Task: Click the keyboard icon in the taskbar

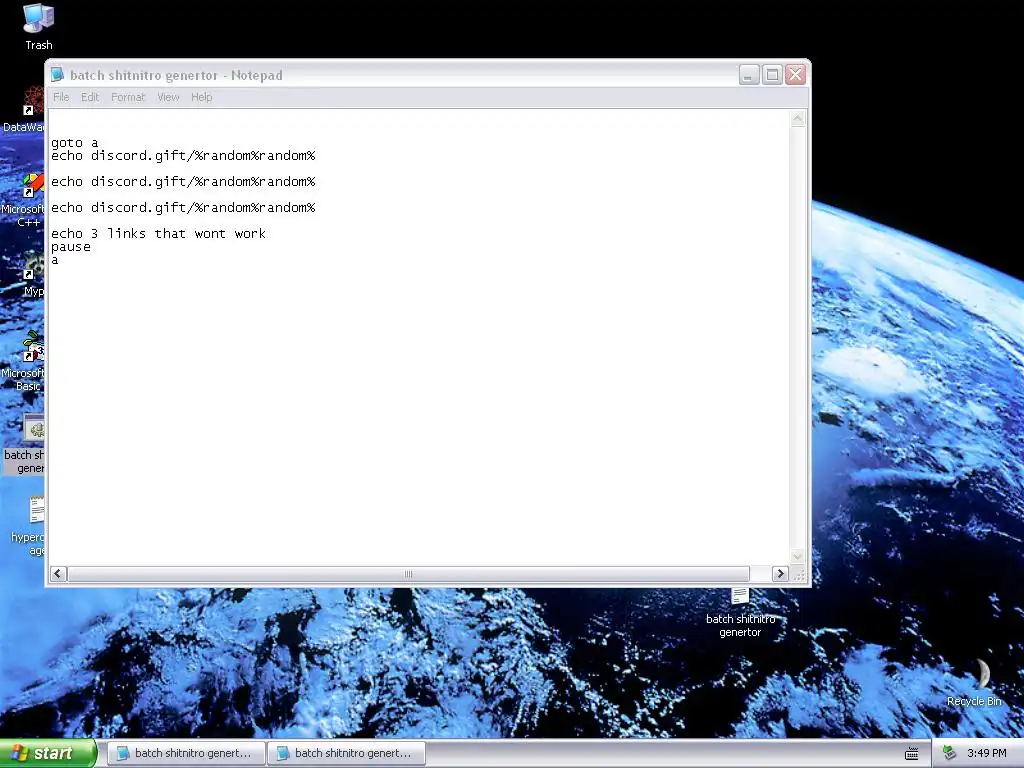Action: pos(912,754)
